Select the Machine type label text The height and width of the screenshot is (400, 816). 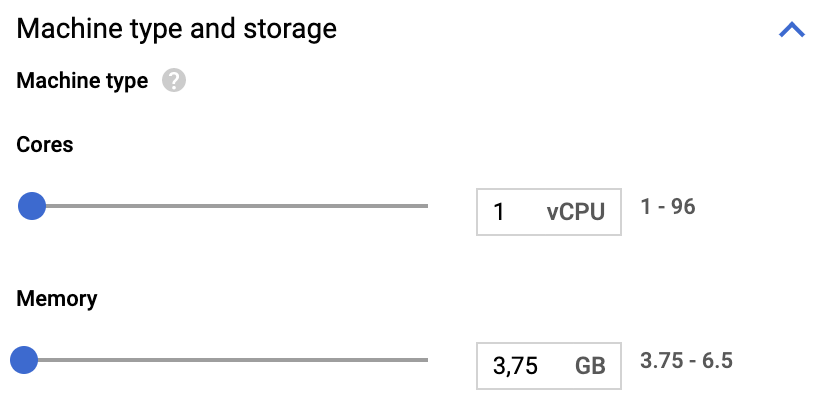(x=82, y=81)
